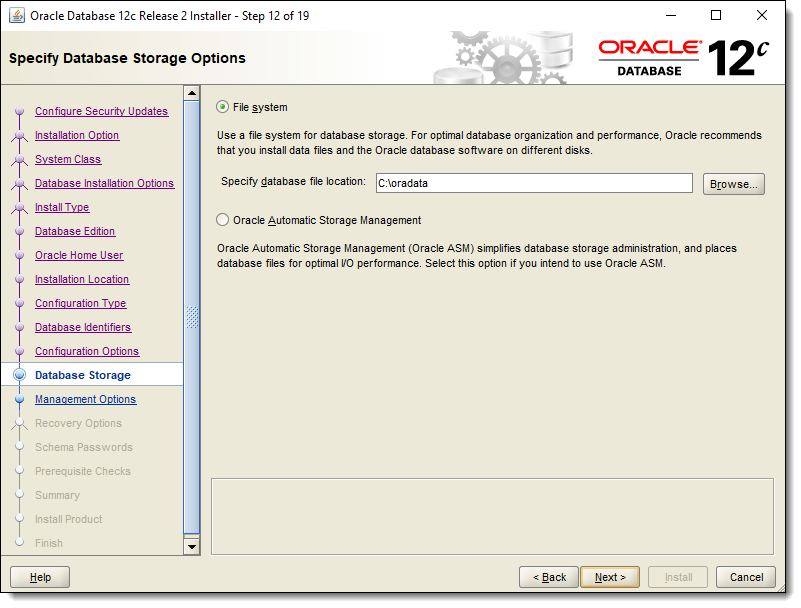
Task: Go to the System Class step
Action: (70, 159)
